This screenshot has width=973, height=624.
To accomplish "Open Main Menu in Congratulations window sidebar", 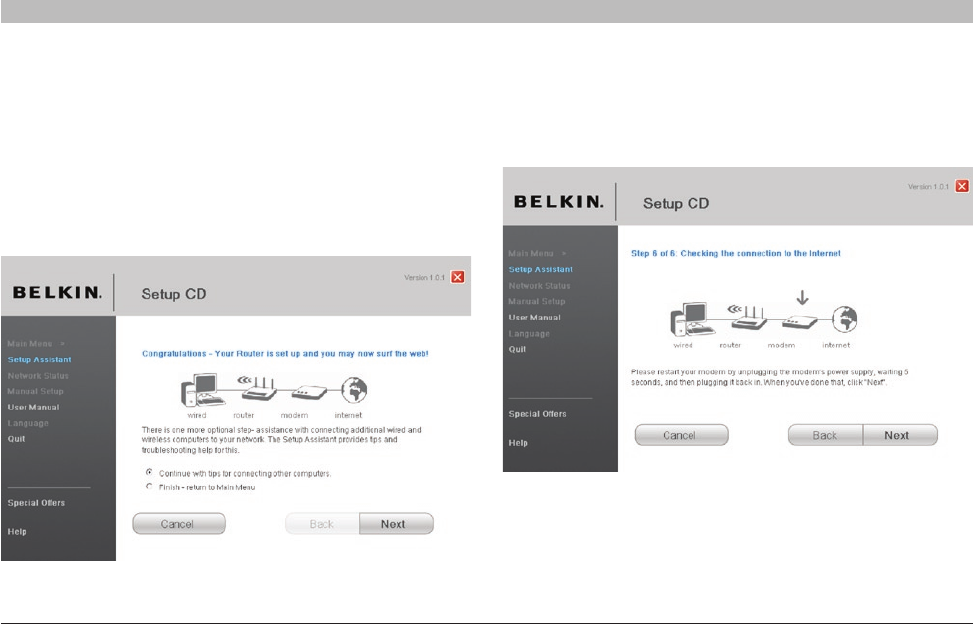I will pyautogui.click(x=30, y=343).
